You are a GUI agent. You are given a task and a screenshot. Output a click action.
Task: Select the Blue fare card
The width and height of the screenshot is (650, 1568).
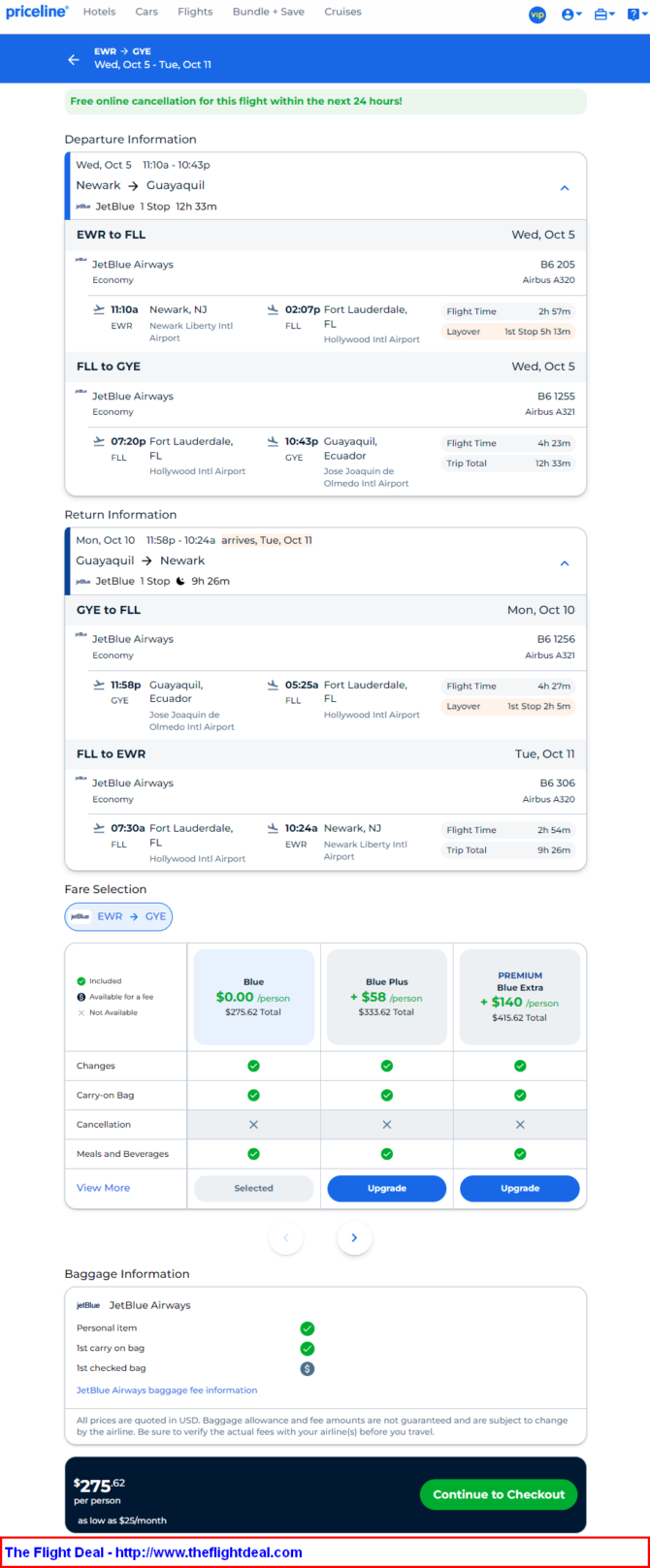click(253, 997)
